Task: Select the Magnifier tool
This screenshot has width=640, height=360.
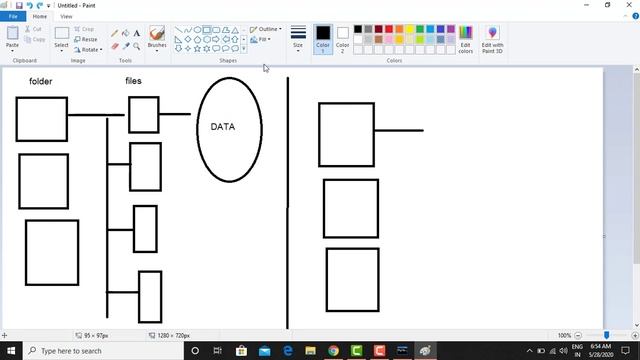Action: pos(137,47)
